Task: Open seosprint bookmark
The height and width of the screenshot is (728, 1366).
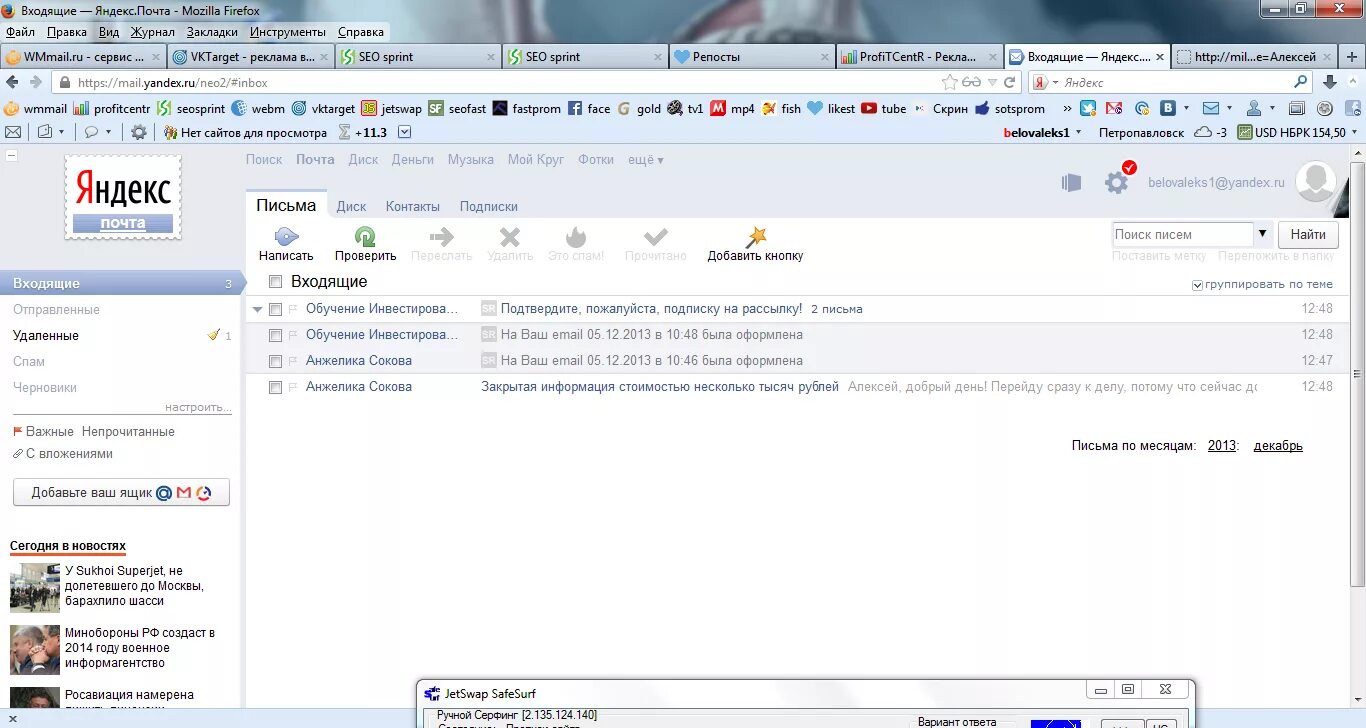Action: 191,109
